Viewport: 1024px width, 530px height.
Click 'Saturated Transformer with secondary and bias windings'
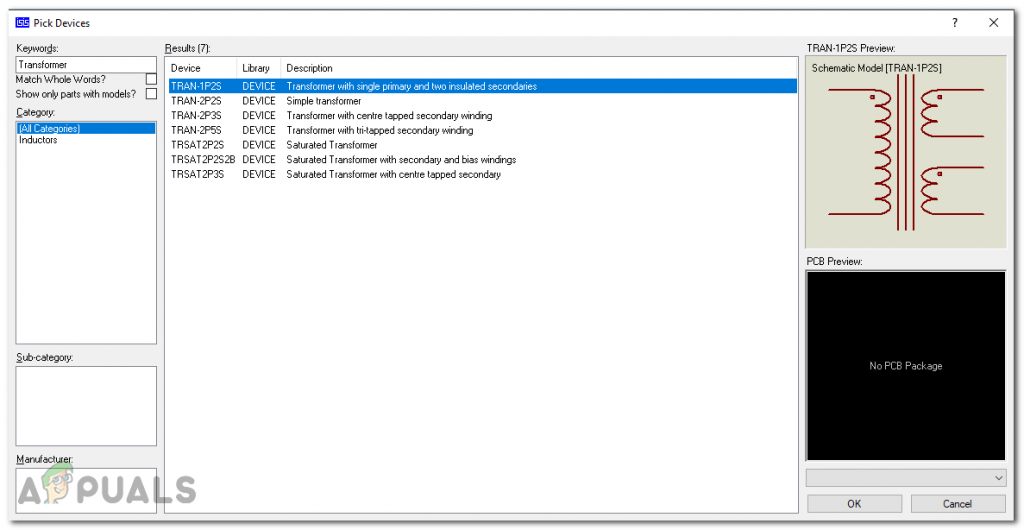click(x=401, y=159)
